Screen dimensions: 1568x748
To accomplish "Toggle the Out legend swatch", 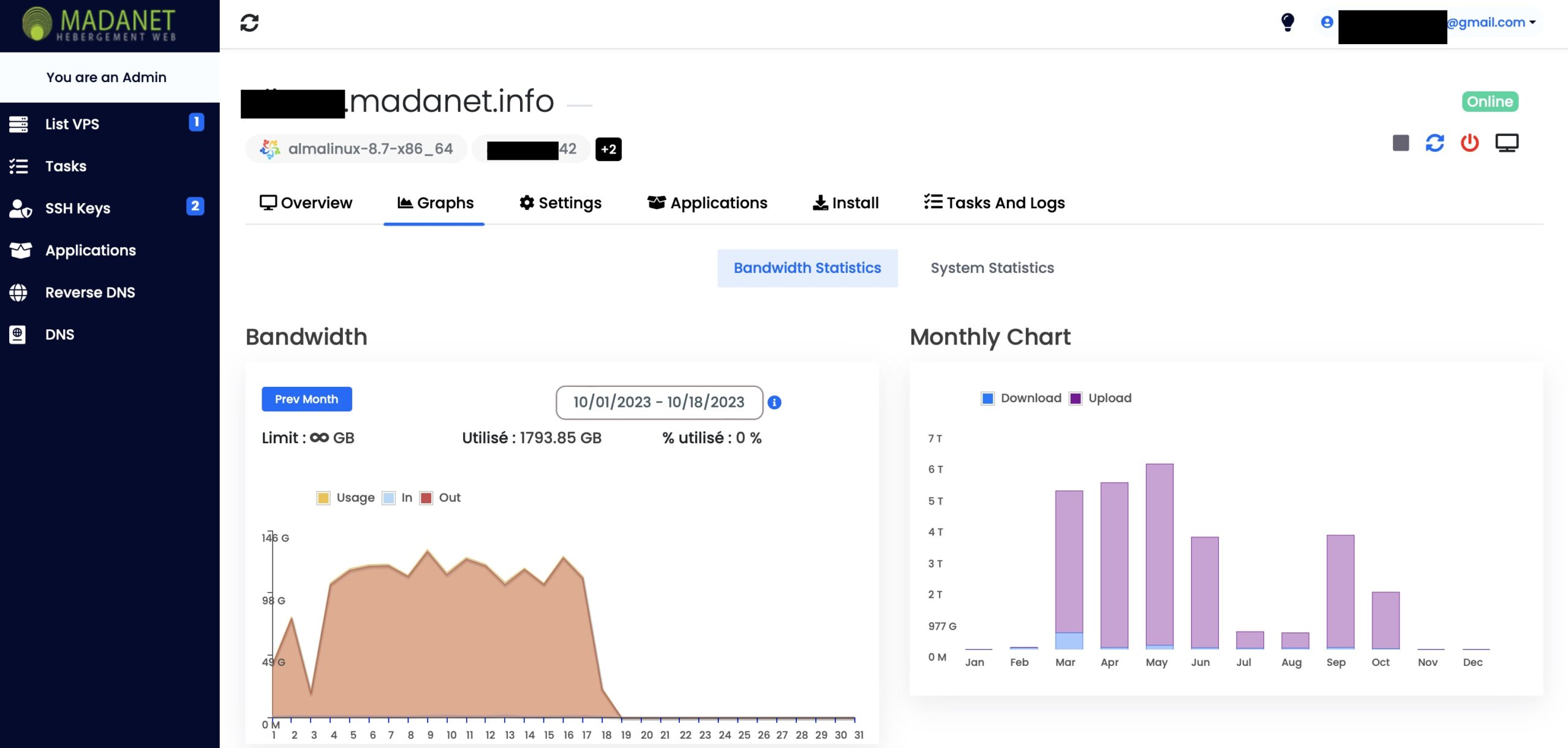I will tap(426, 498).
